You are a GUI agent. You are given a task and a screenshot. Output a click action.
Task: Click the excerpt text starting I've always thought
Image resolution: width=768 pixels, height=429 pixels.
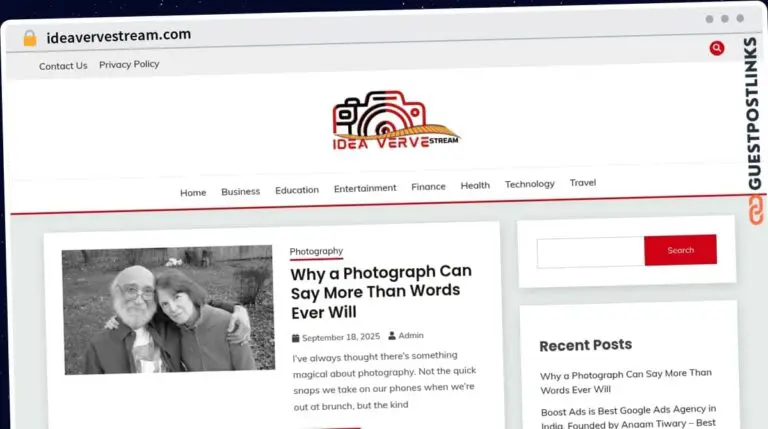pyautogui.click(x=384, y=381)
